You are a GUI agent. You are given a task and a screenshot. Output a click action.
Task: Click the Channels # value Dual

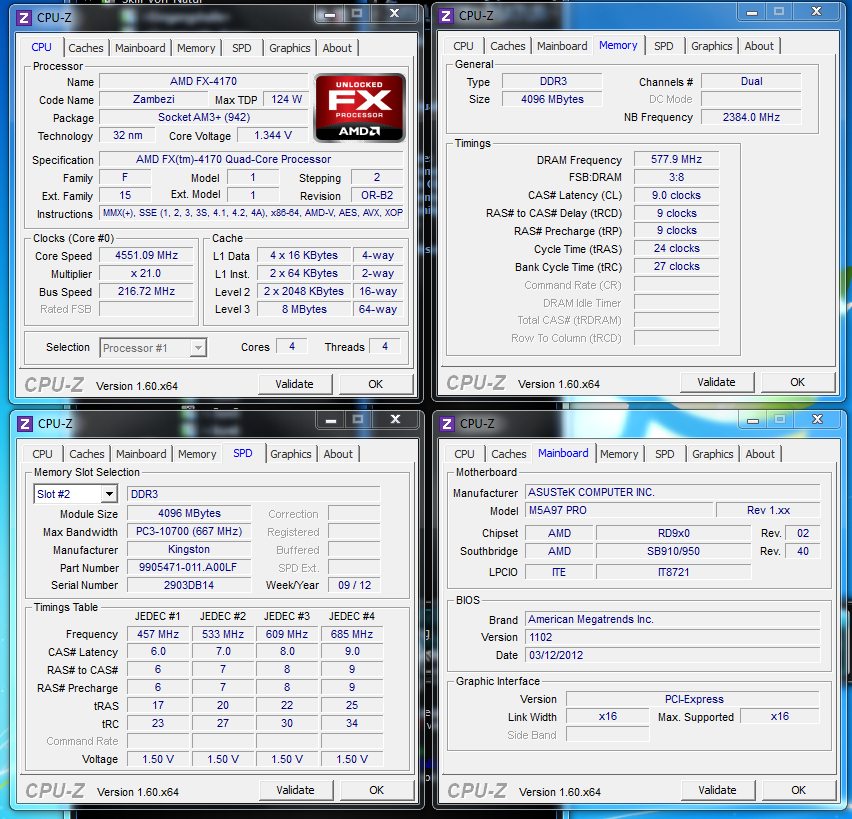click(x=751, y=82)
